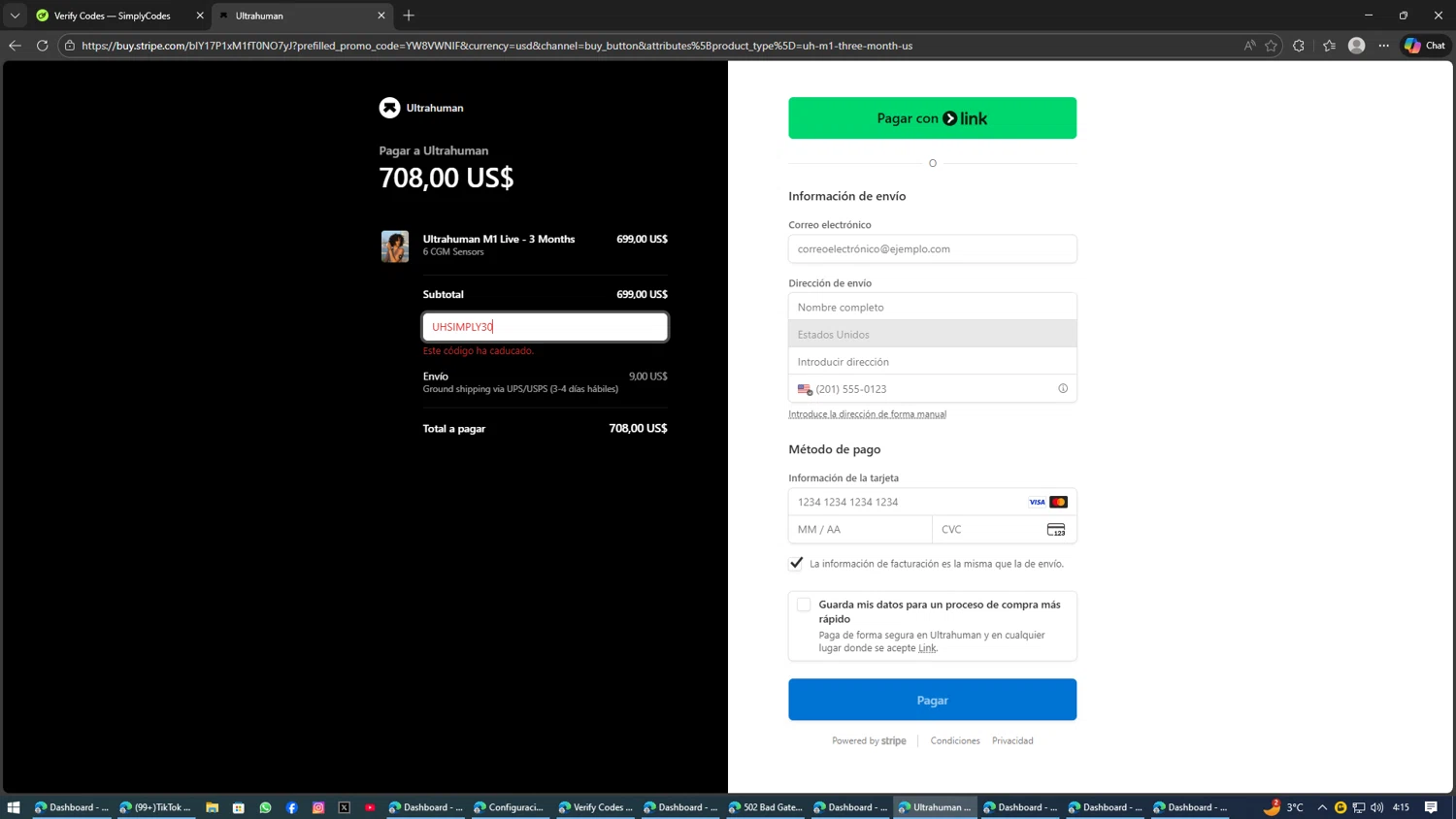The width and height of the screenshot is (1456, 819).
Task: Add page to favorites with star icon
Action: [1271, 46]
